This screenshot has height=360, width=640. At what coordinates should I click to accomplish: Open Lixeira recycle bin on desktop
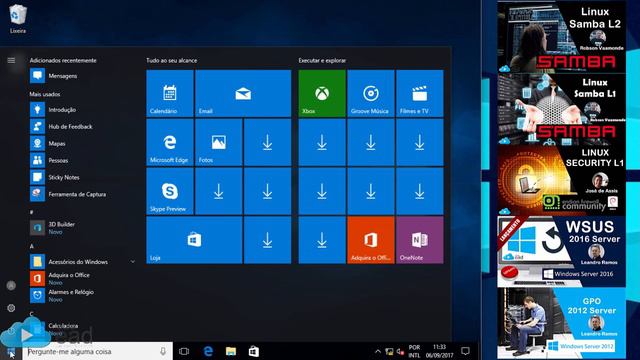(18, 19)
